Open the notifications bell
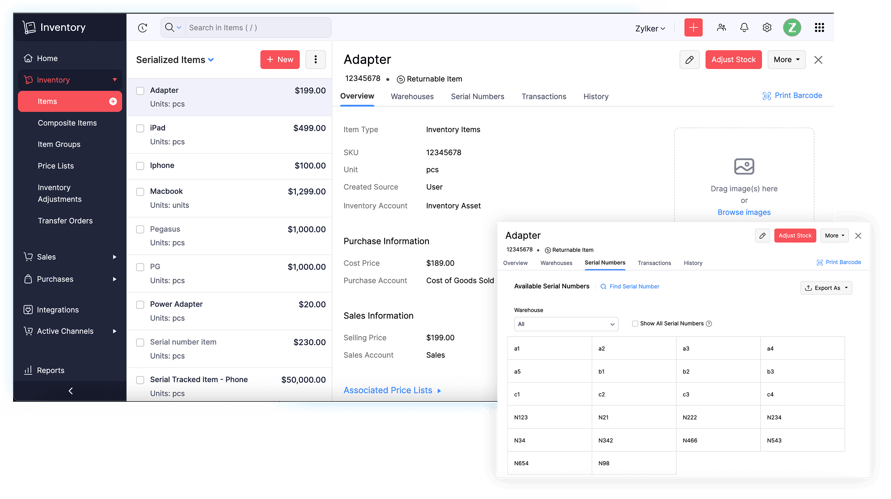The height and width of the screenshot is (499, 891). pos(744,27)
